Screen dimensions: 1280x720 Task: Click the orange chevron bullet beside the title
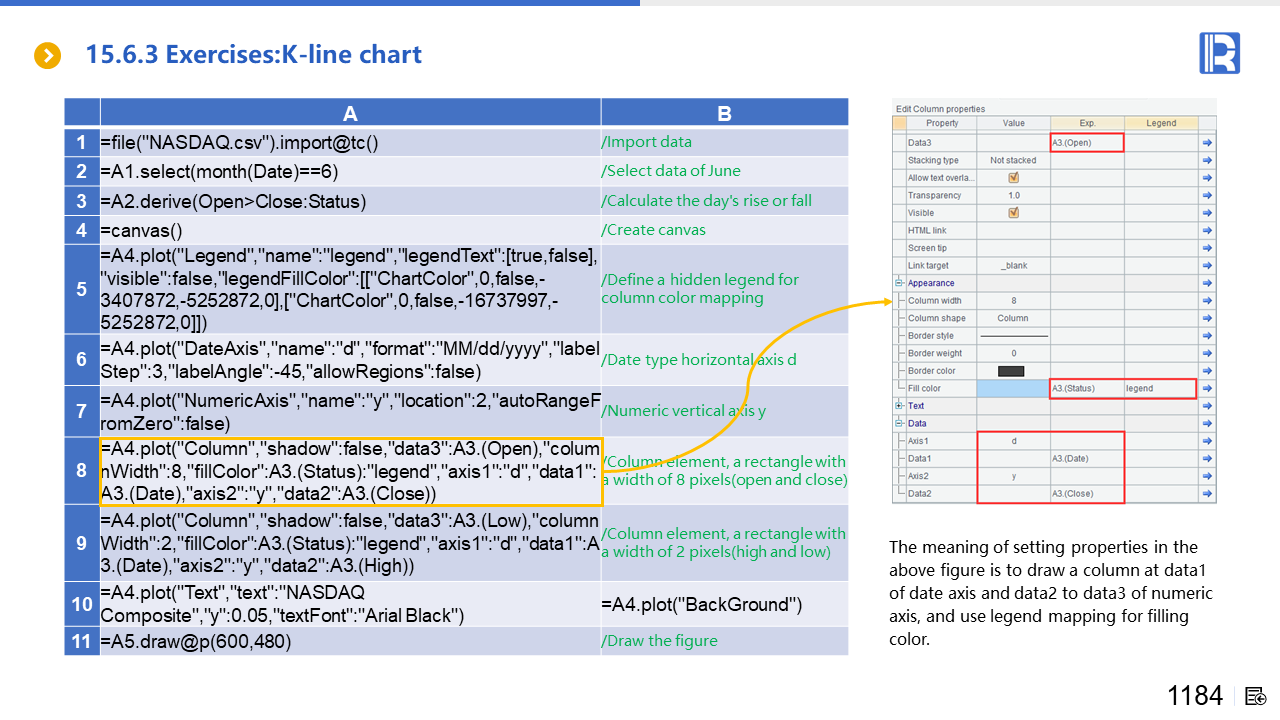pyautogui.click(x=47, y=55)
